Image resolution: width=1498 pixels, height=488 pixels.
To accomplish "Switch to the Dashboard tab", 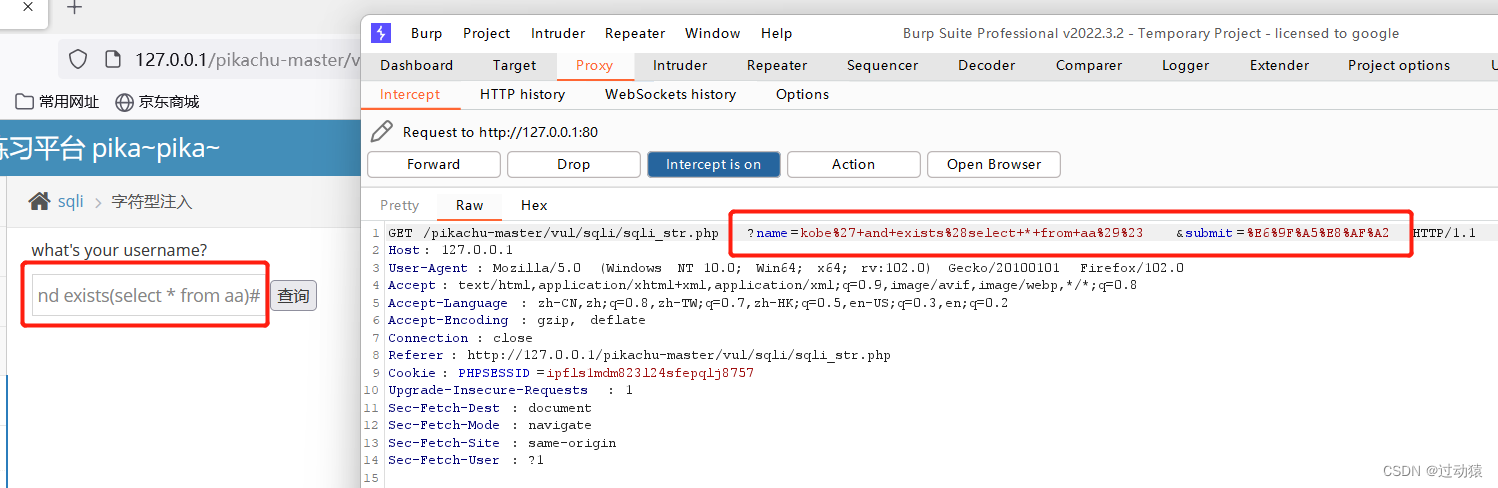I will 417,65.
